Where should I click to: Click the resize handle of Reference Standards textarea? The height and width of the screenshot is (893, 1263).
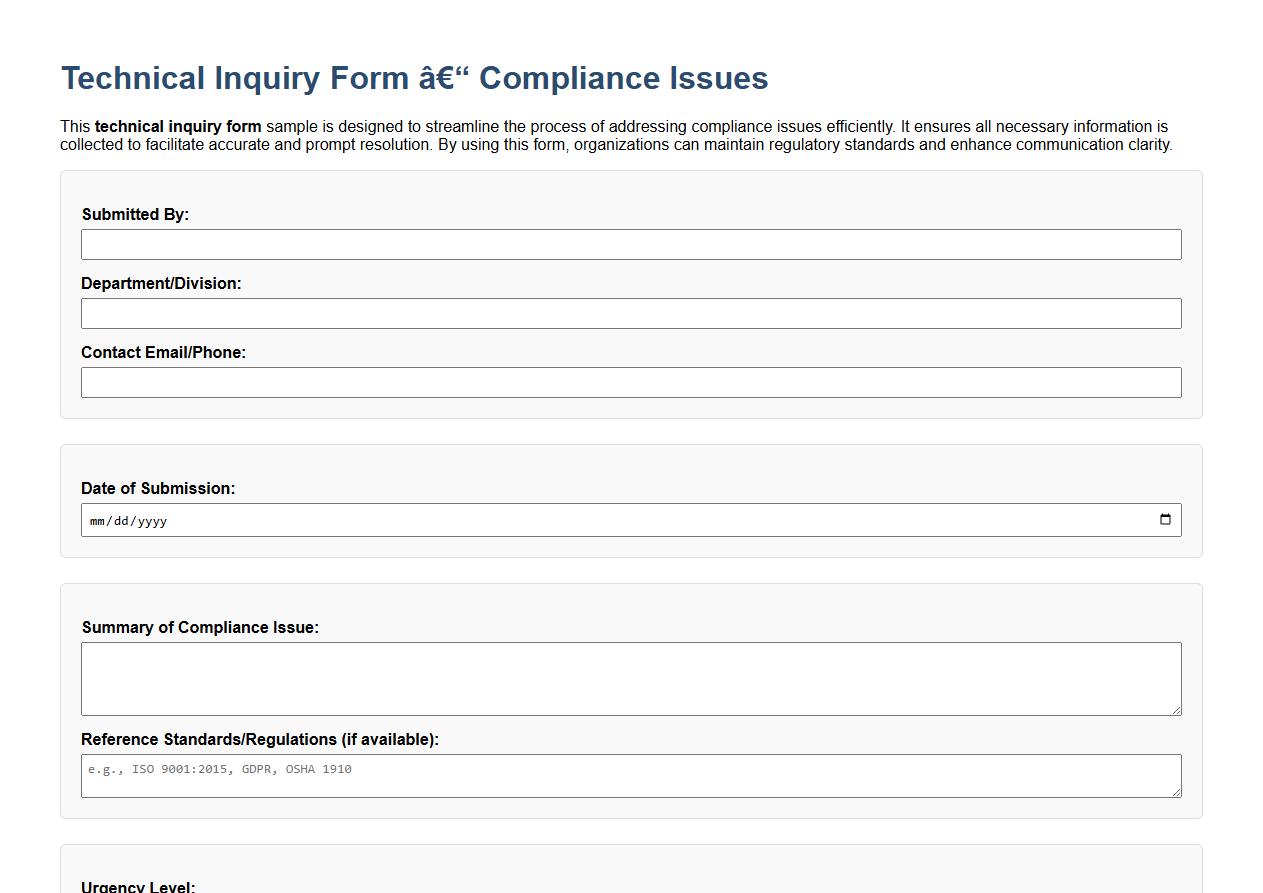coord(1177,794)
